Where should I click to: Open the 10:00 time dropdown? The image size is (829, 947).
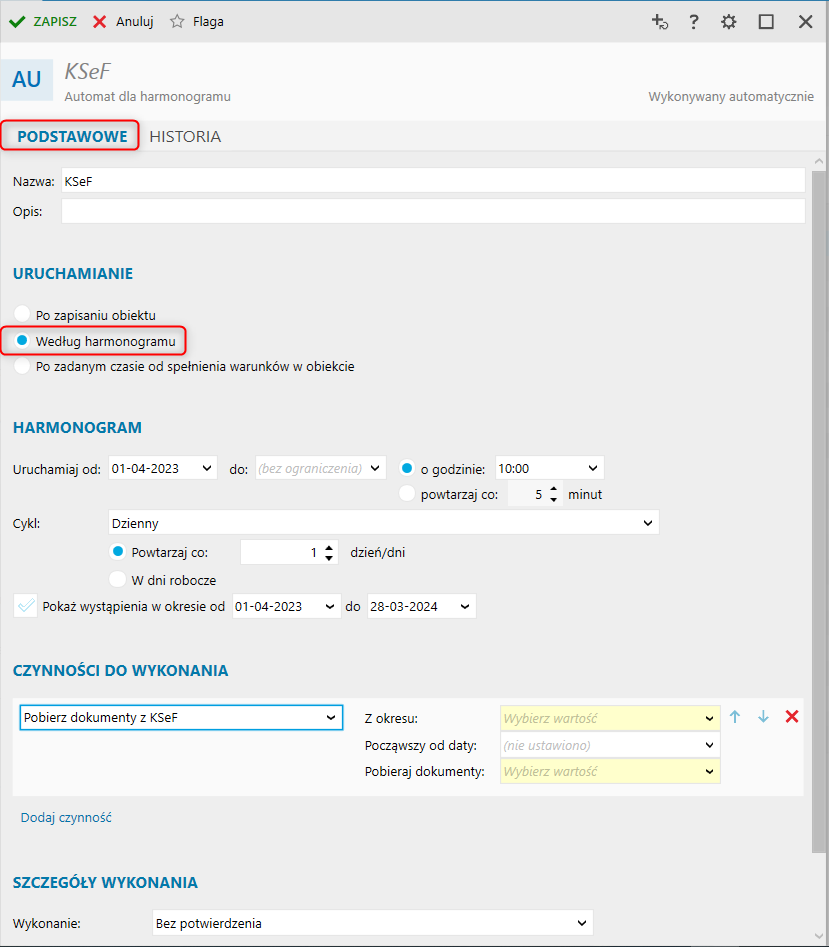point(592,469)
